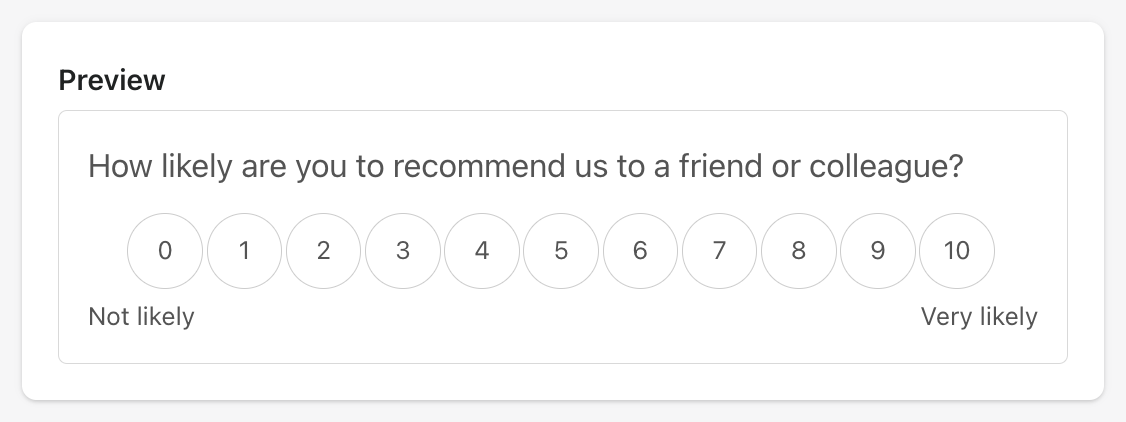Screen dimensions: 1126x422
Task: Select the number 3 rating
Action: point(402,250)
